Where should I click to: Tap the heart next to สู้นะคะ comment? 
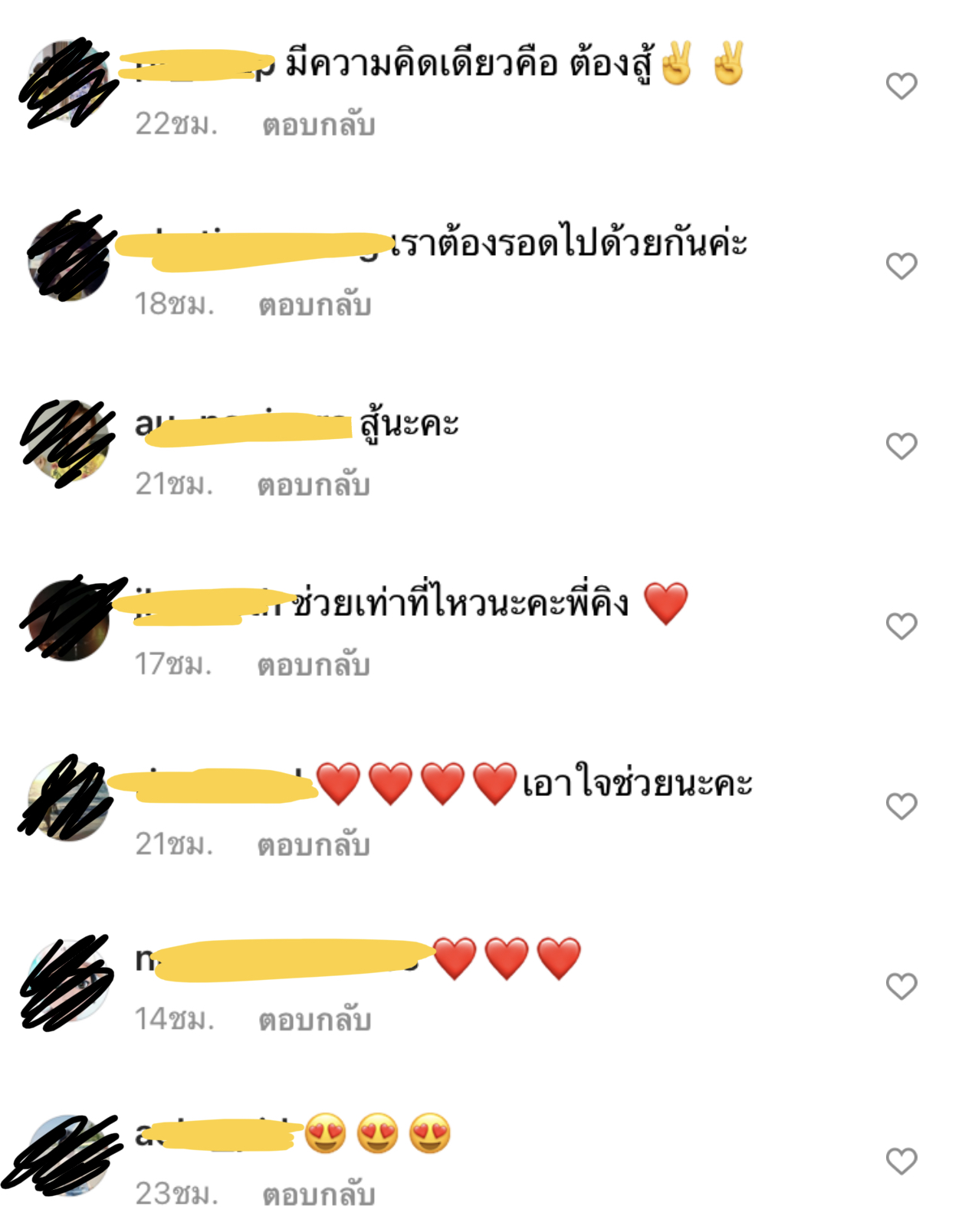[901, 446]
